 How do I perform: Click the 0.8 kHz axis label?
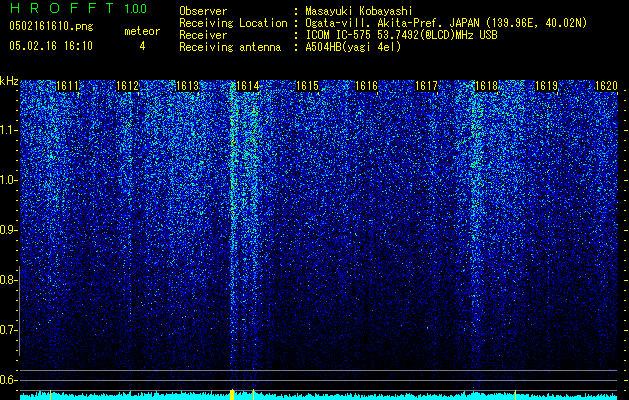[x=8, y=280]
